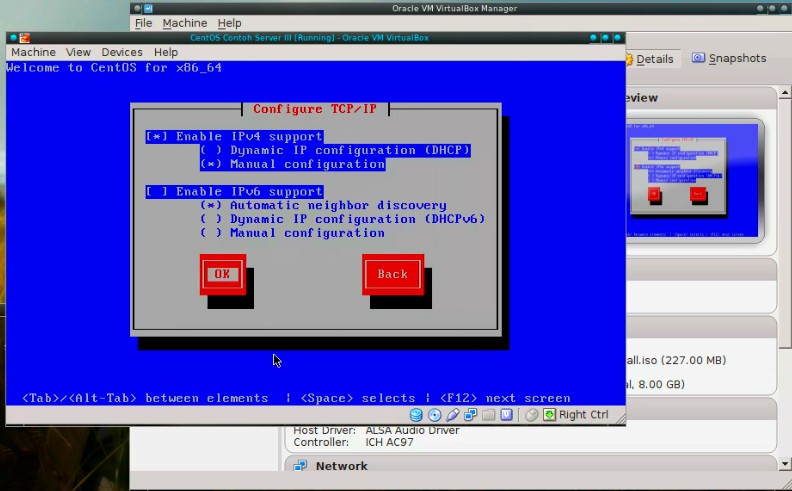The image size is (792, 491).
Task: Click the Configure TCP/IP dialog title
Action: point(315,109)
